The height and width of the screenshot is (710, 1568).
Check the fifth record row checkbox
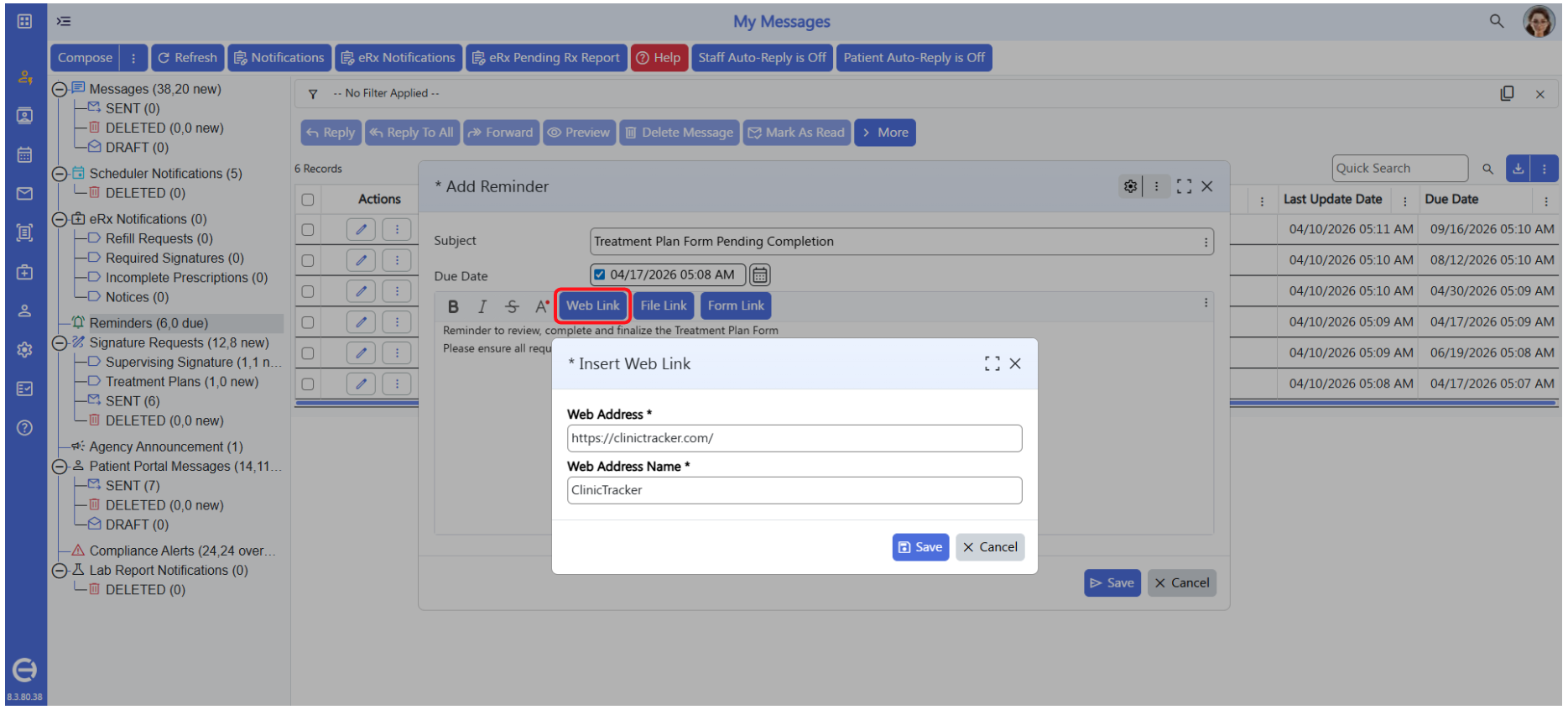click(x=308, y=353)
